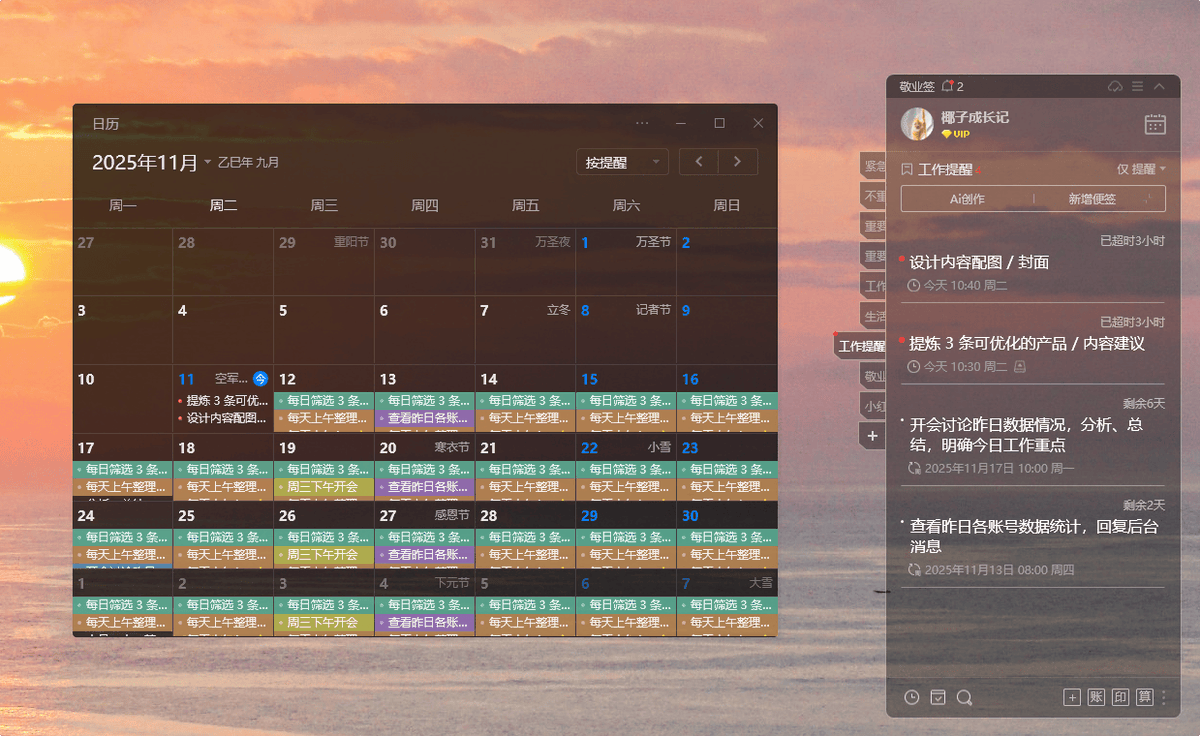Click the Ai创作 button
This screenshot has width=1200, height=736.
[967, 199]
